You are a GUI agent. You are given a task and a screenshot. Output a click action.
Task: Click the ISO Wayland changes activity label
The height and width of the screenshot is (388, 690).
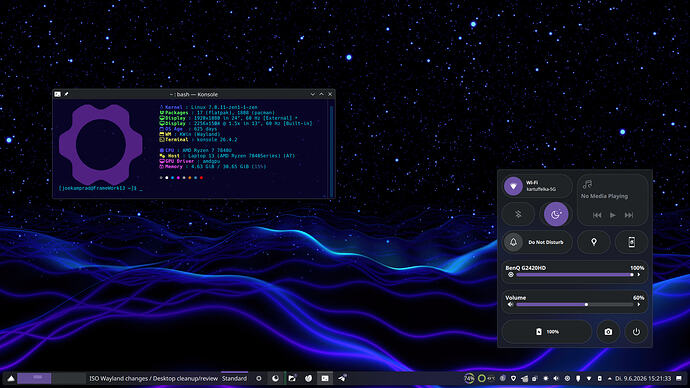[154, 378]
